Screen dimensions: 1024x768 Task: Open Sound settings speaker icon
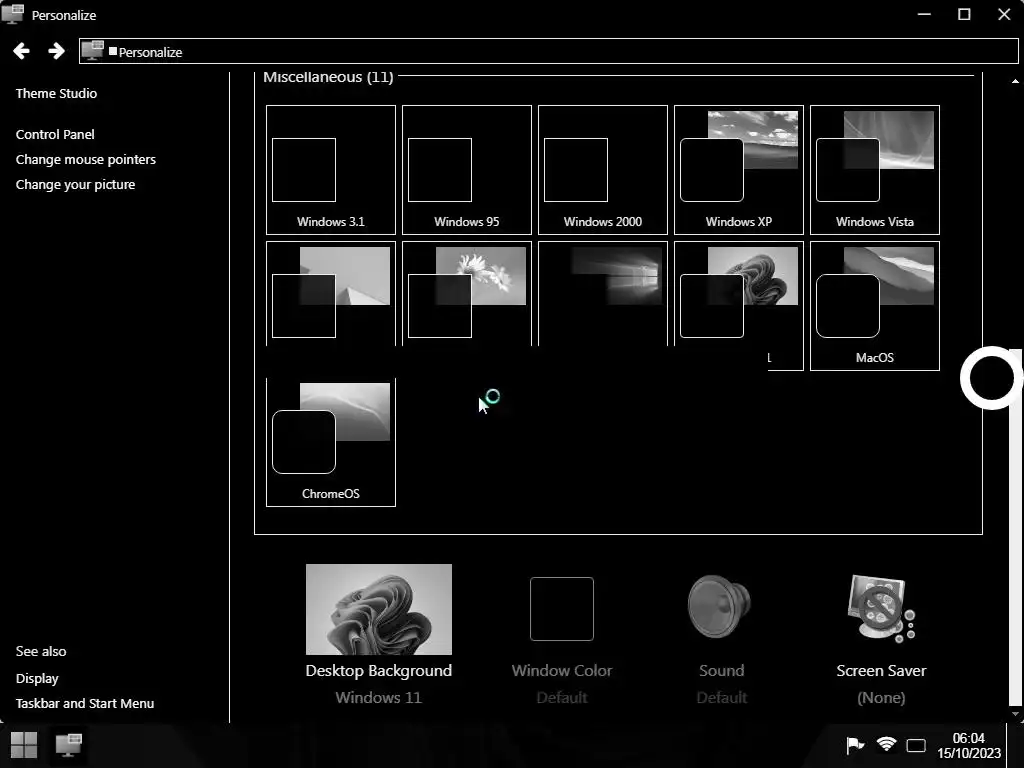(x=720, y=606)
